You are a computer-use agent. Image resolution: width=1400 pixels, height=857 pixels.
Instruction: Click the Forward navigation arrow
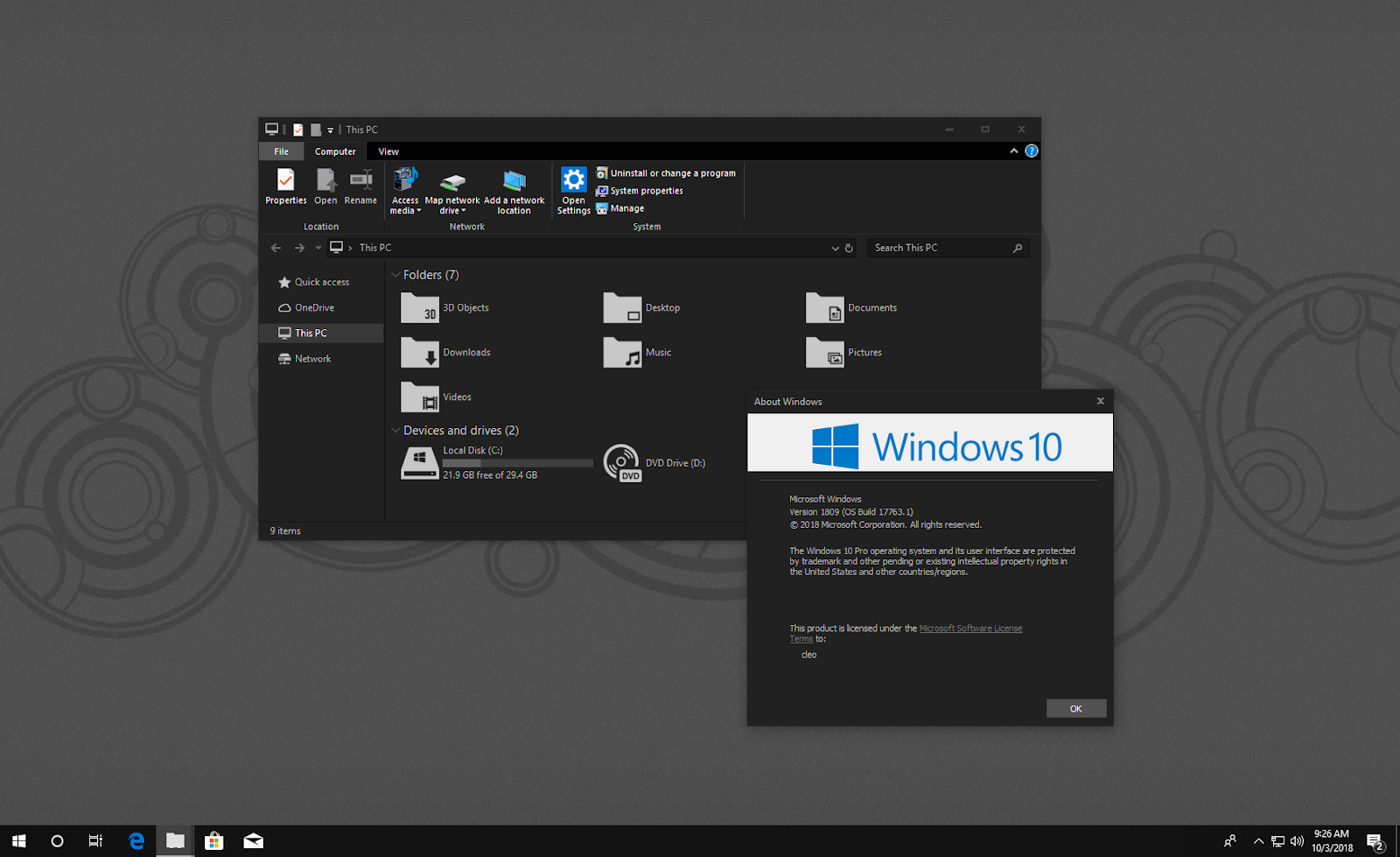tap(300, 248)
